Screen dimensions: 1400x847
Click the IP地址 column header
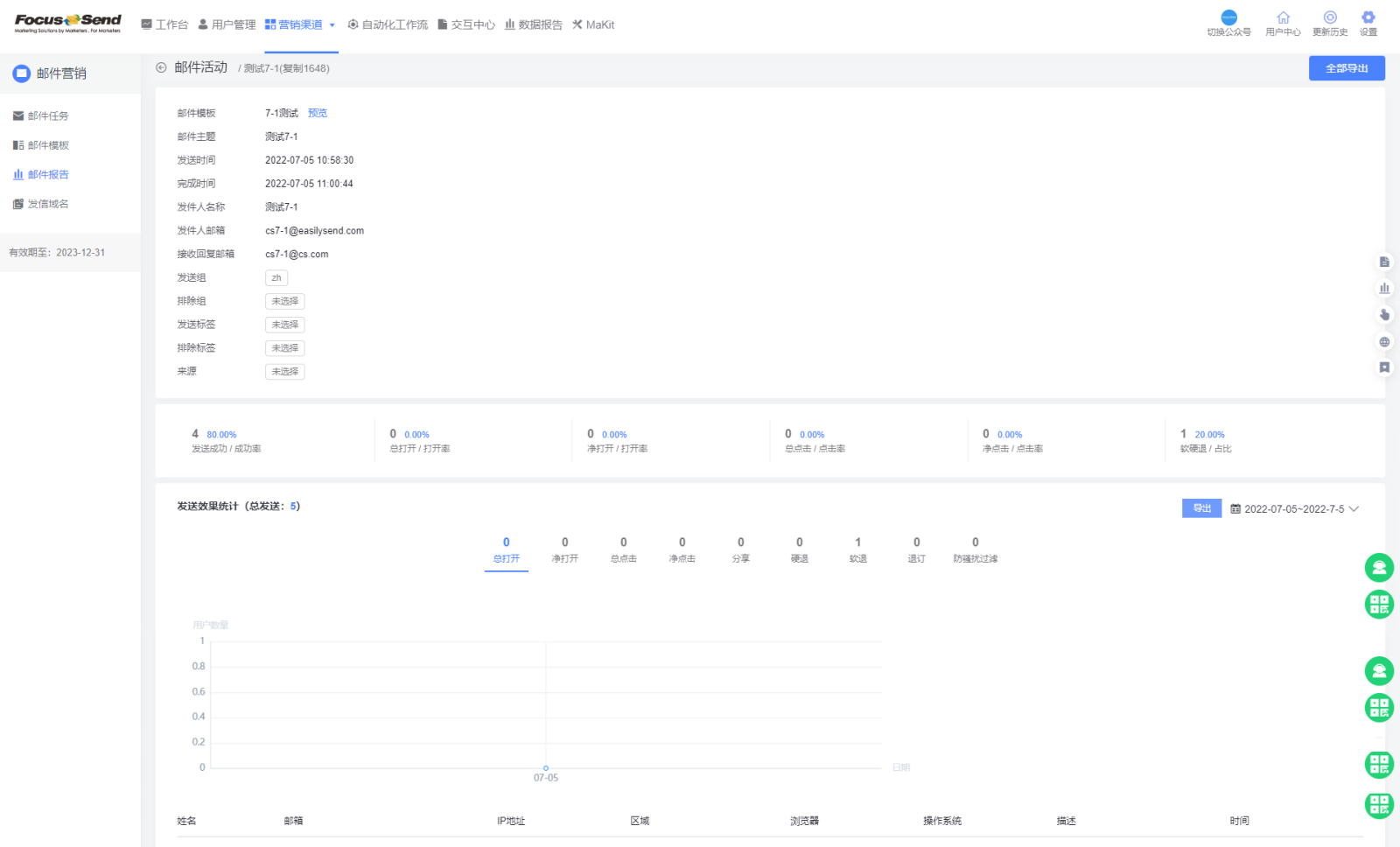pos(511,821)
